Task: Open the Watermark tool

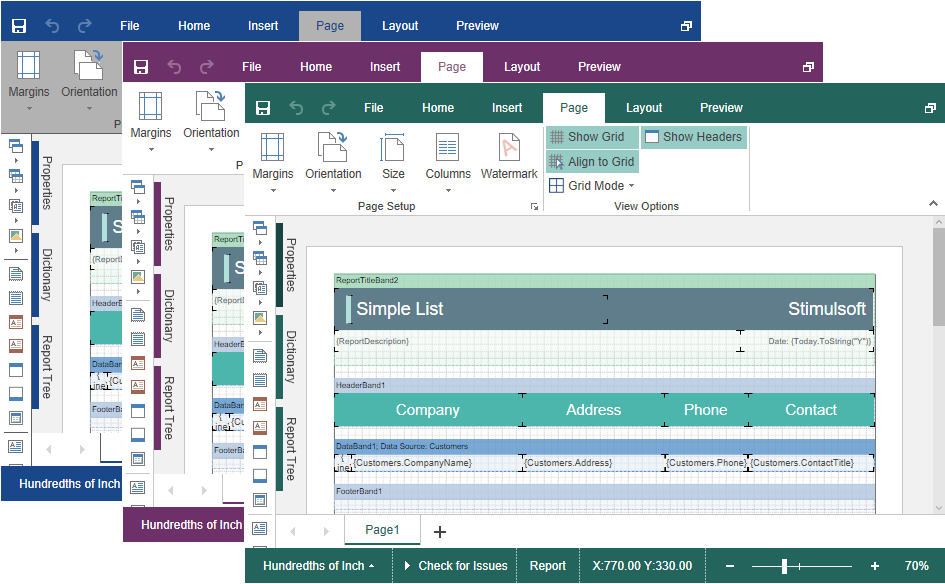Action: [509, 148]
